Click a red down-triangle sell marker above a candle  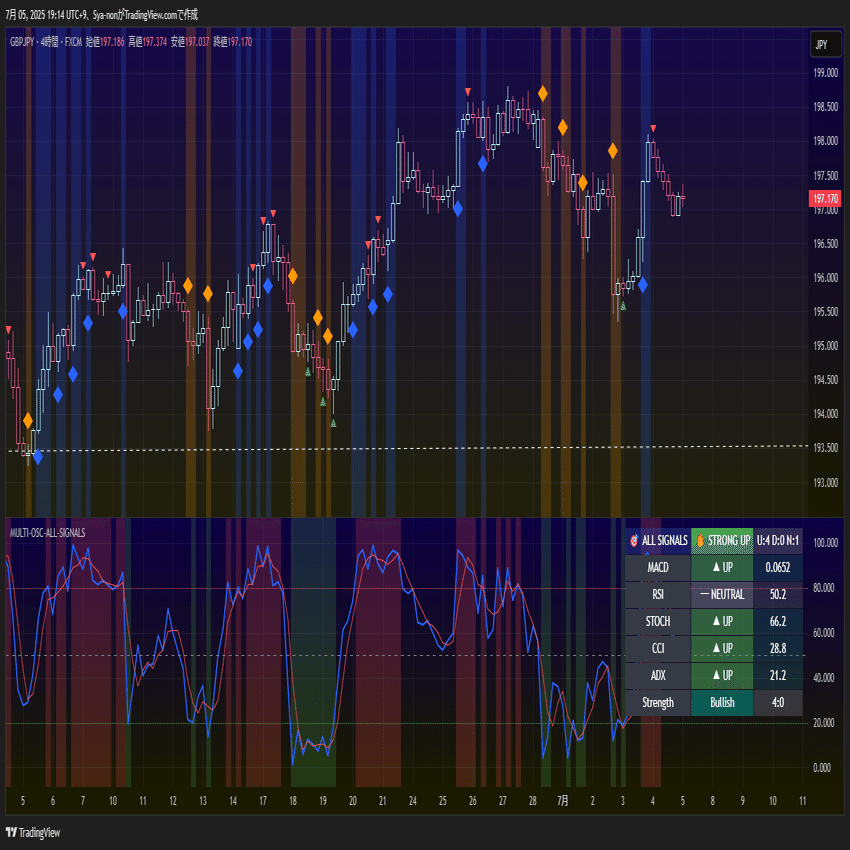pyautogui.click(x=467, y=91)
